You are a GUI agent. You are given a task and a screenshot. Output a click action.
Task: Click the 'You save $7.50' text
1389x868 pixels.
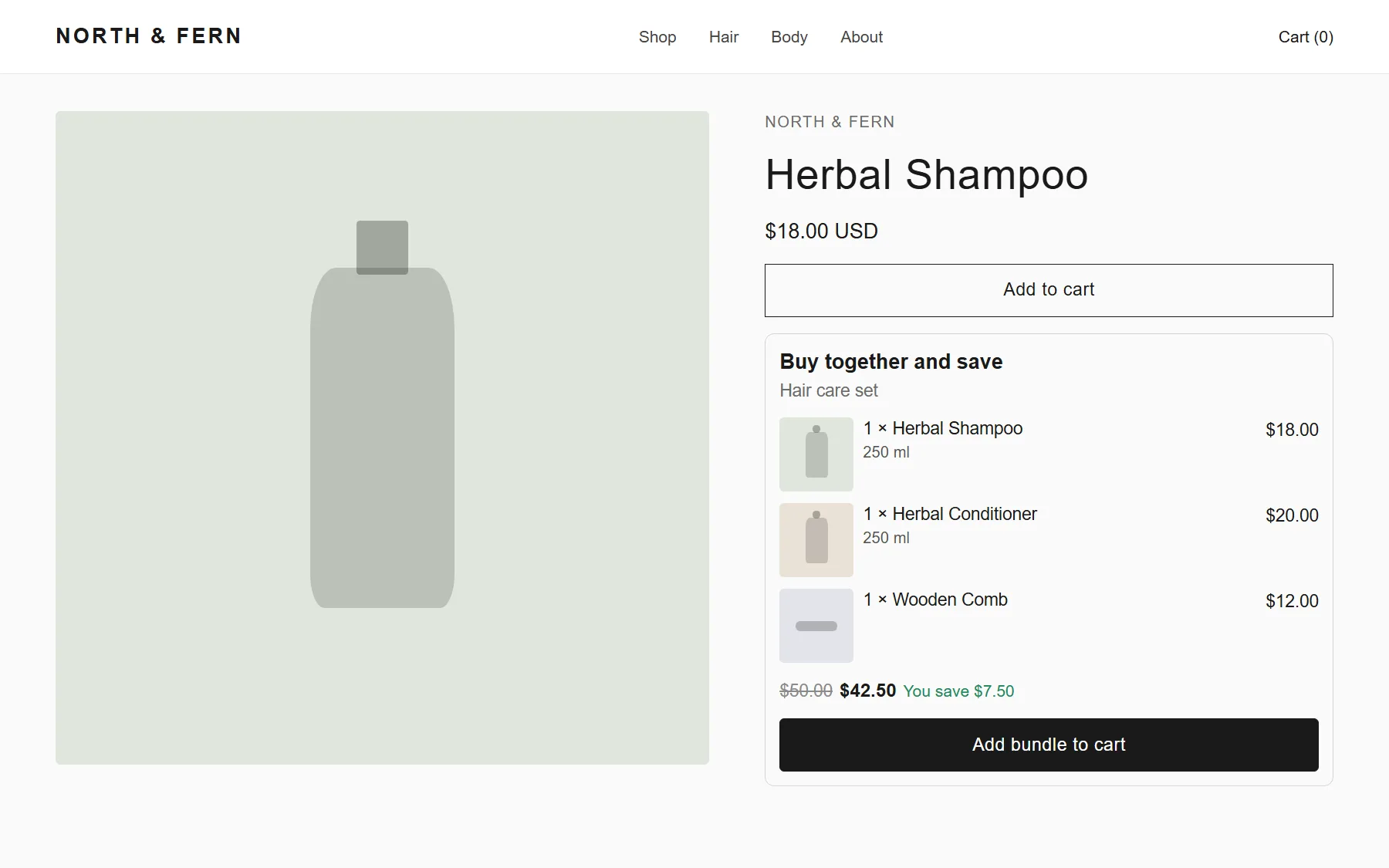[x=958, y=691]
